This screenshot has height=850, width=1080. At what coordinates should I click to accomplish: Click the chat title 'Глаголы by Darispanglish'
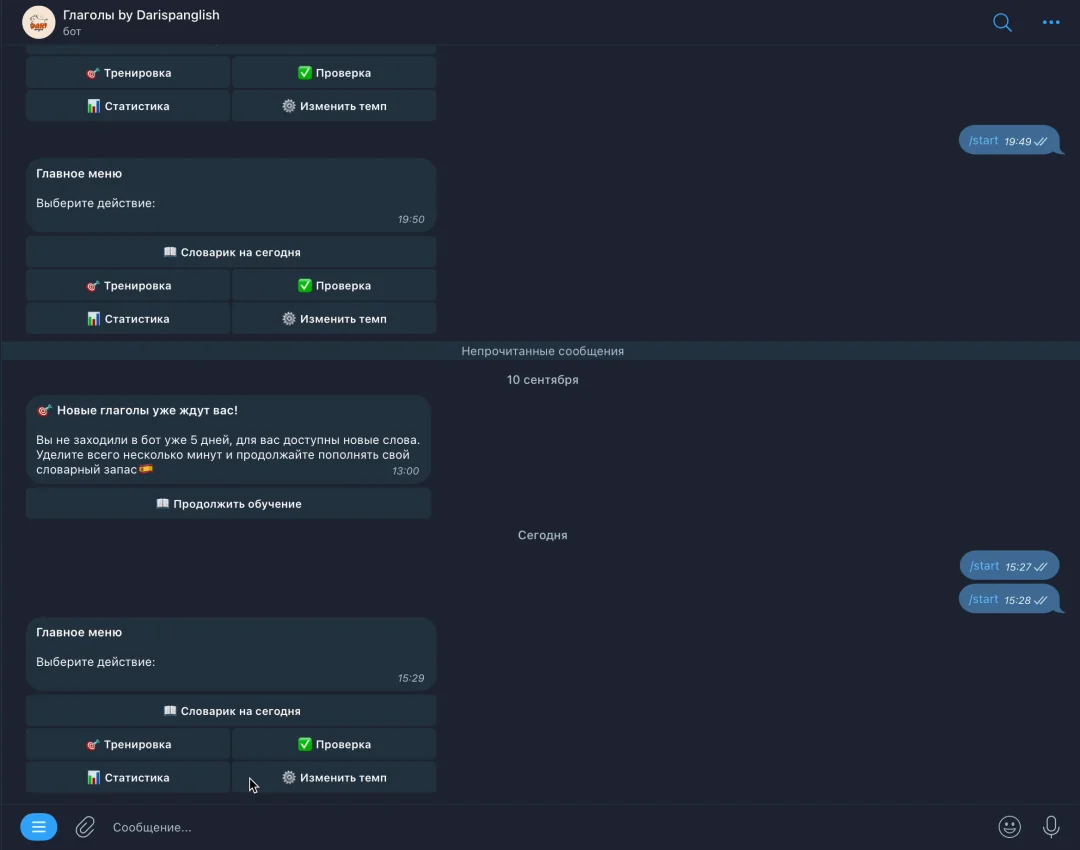(141, 15)
